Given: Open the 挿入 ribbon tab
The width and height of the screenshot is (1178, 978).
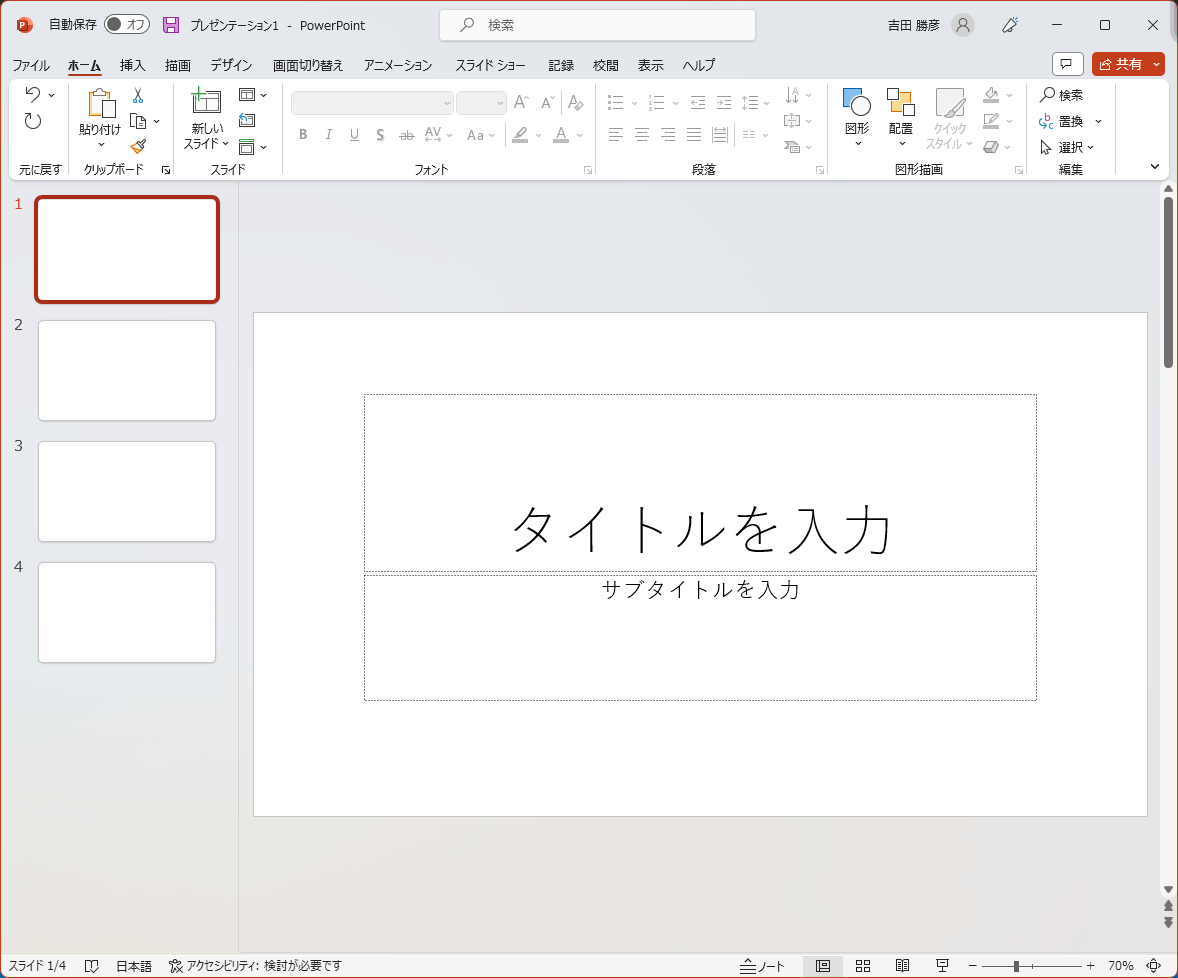Looking at the screenshot, I should coord(132,65).
